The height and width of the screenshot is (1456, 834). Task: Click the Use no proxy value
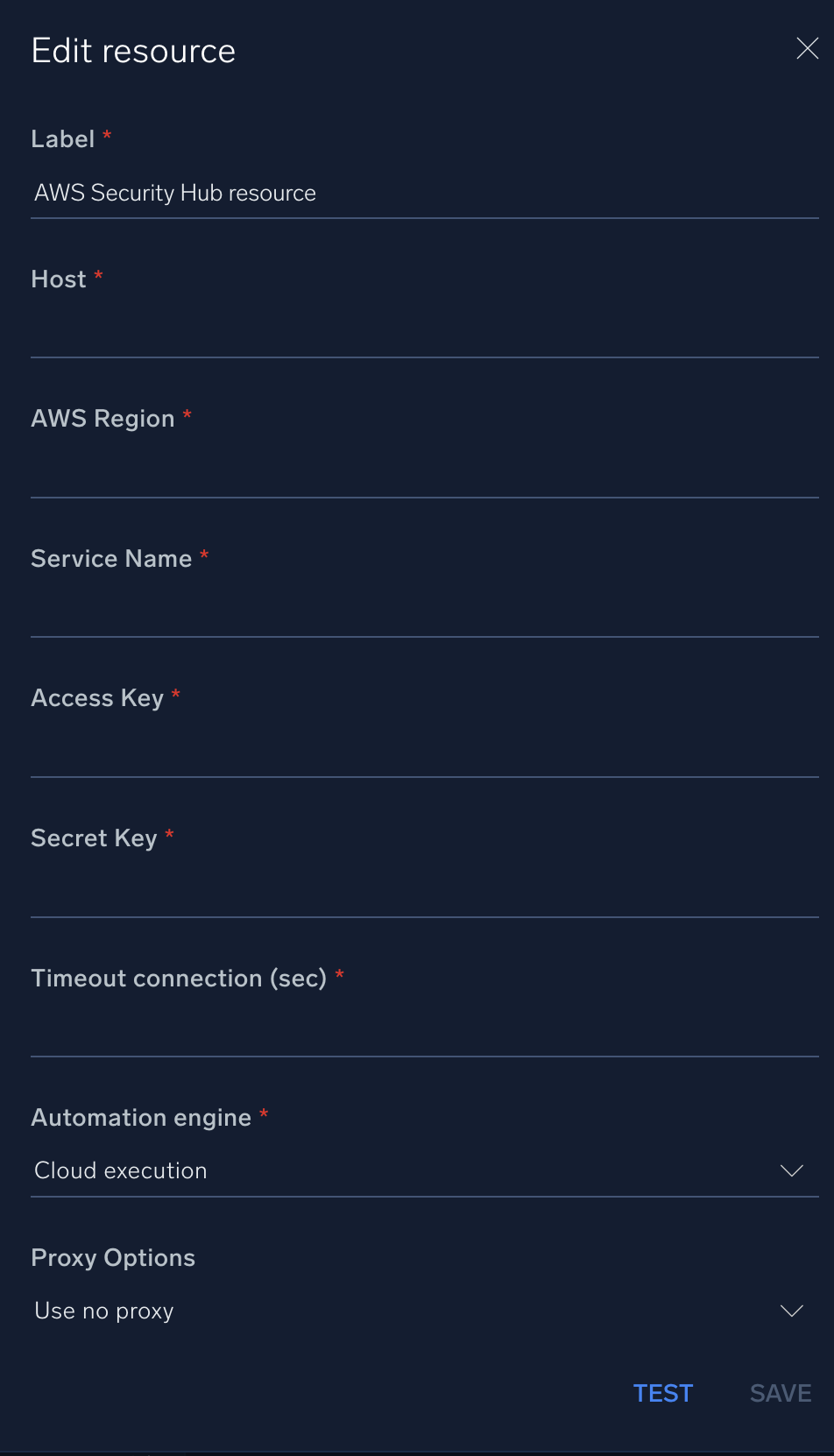(x=103, y=1311)
